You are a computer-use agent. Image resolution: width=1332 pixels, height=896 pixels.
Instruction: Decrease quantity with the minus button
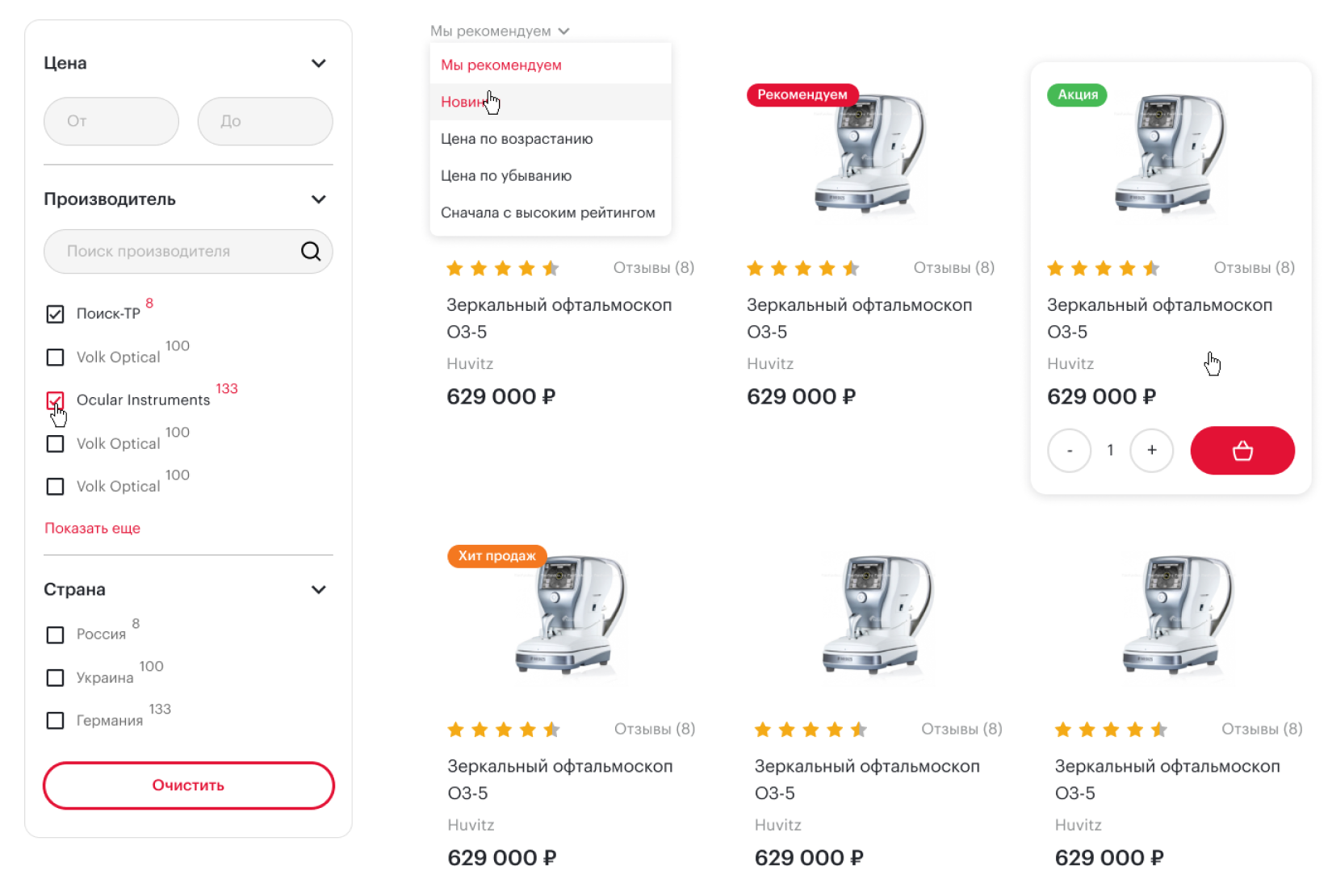point(1070,450)
